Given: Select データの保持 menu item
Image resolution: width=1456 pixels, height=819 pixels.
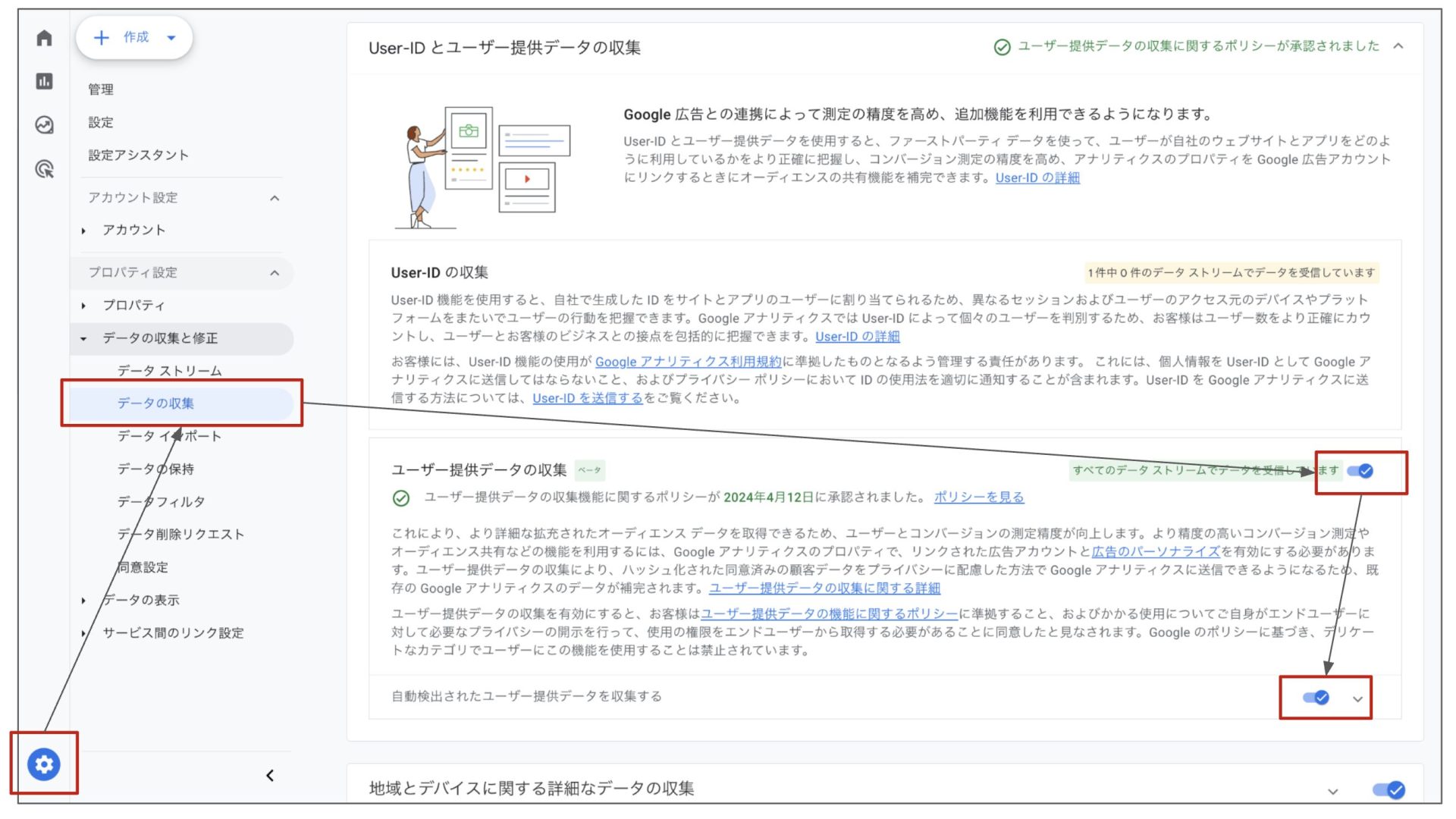Looking at the screenshot, I should tap(155, 469).
